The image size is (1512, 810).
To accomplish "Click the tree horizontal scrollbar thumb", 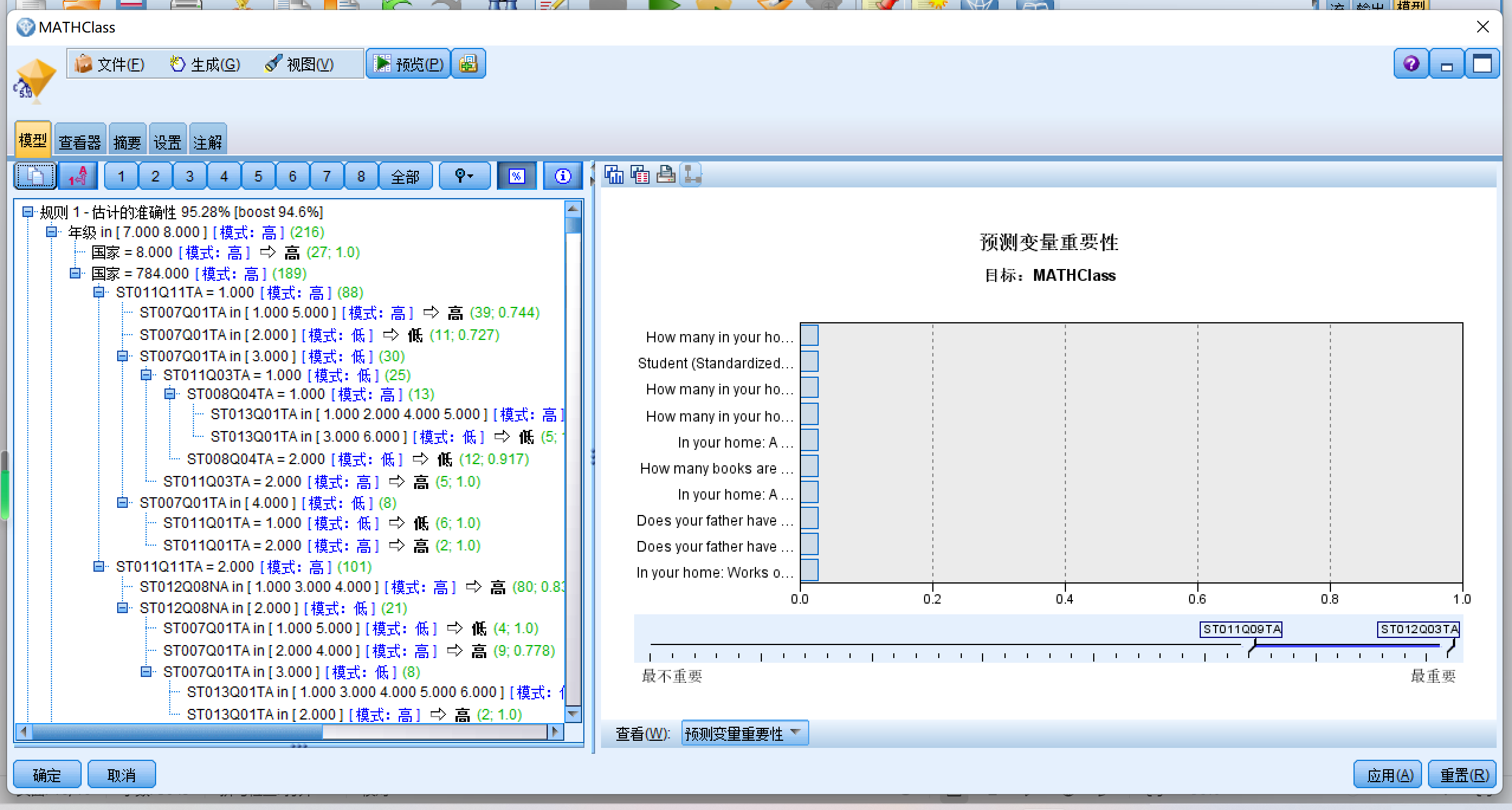I will click(x=177, y=731).
